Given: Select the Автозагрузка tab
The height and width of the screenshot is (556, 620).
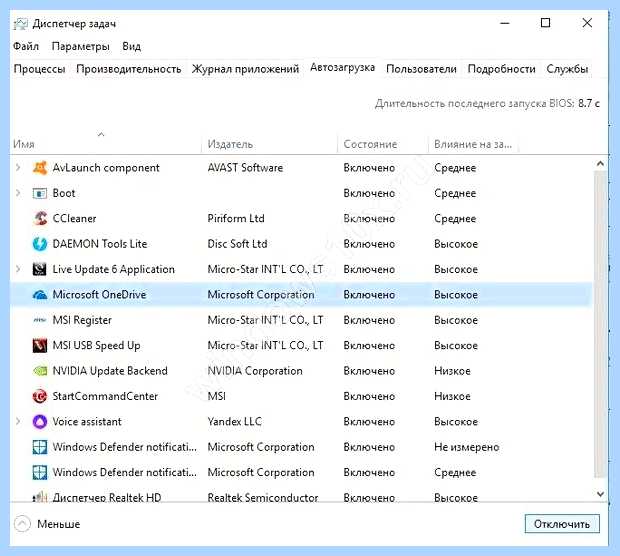Looking at the screenshot, I should pyautogui.click(x=342, y=68).
